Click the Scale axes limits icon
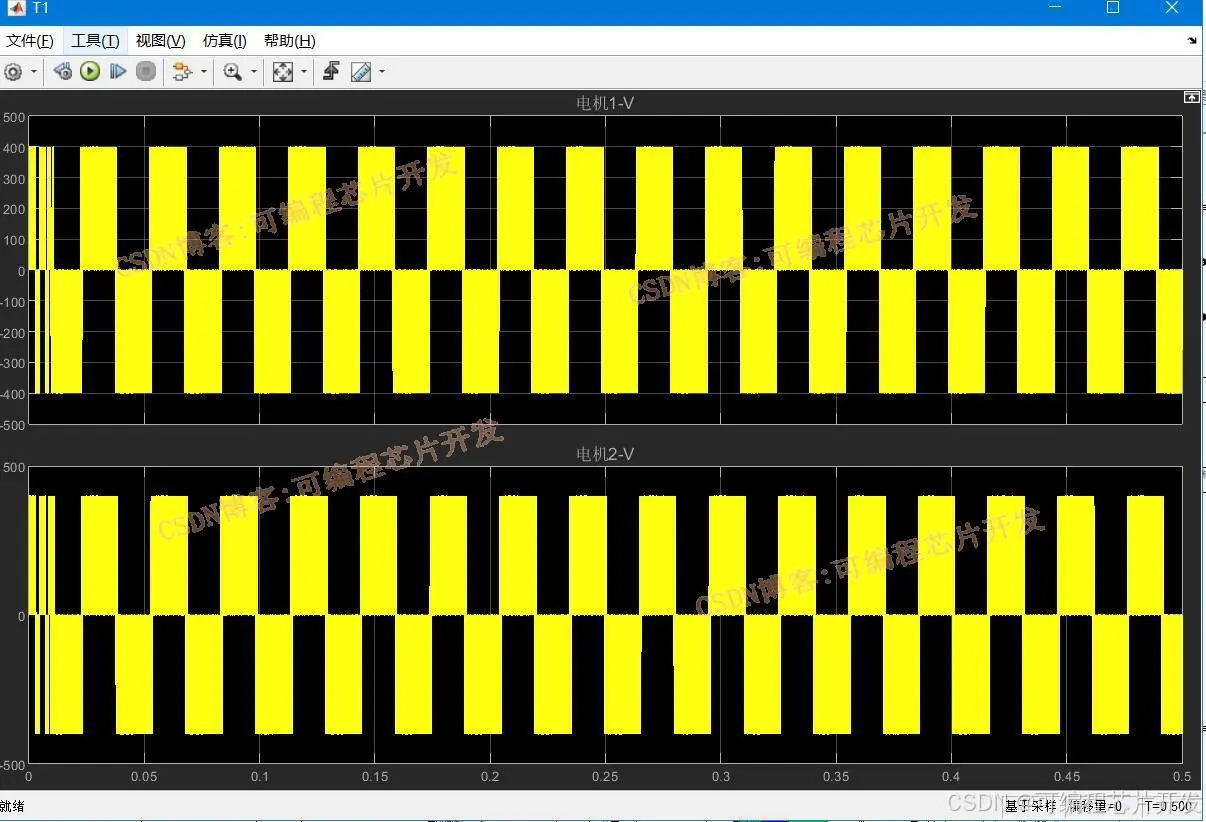 pyautogui.click(x=283, y=72)
